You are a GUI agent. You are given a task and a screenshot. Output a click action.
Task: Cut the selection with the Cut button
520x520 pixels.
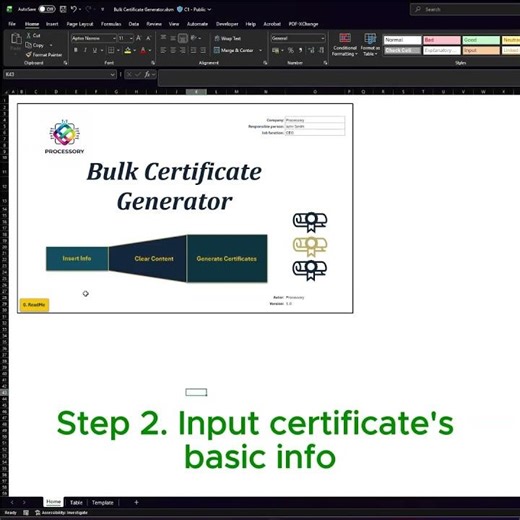point(33,35)
